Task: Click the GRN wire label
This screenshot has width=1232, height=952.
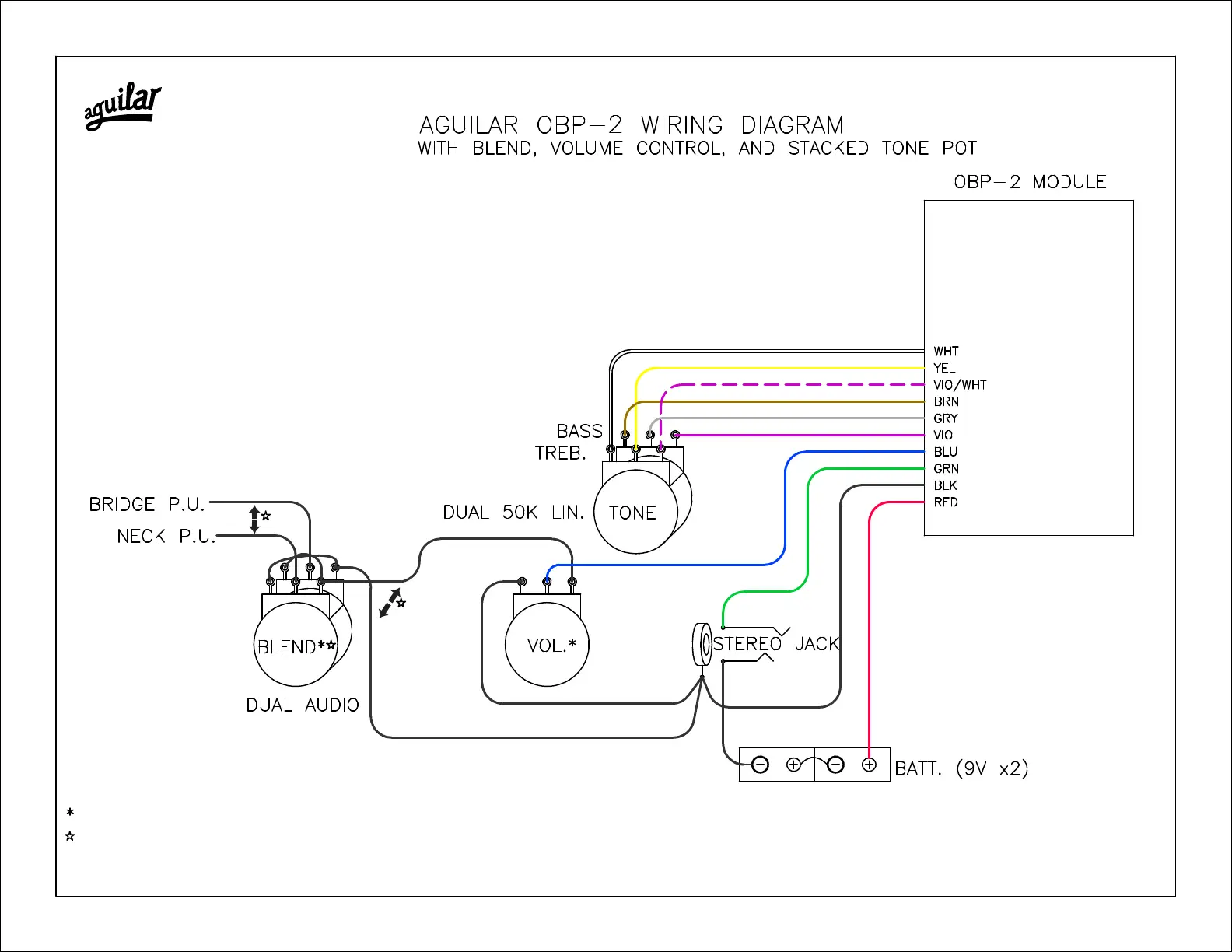Action: [x=946, y=469]
